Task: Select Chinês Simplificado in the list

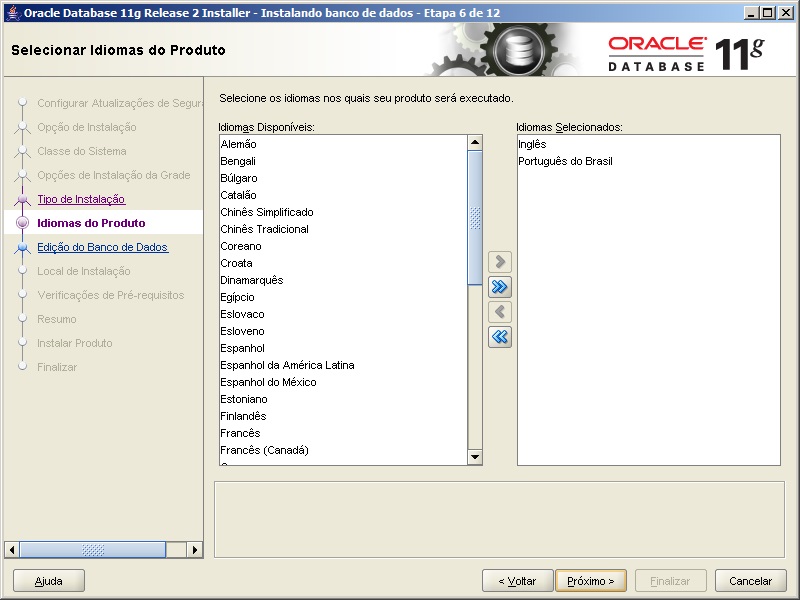Action: 343,212
